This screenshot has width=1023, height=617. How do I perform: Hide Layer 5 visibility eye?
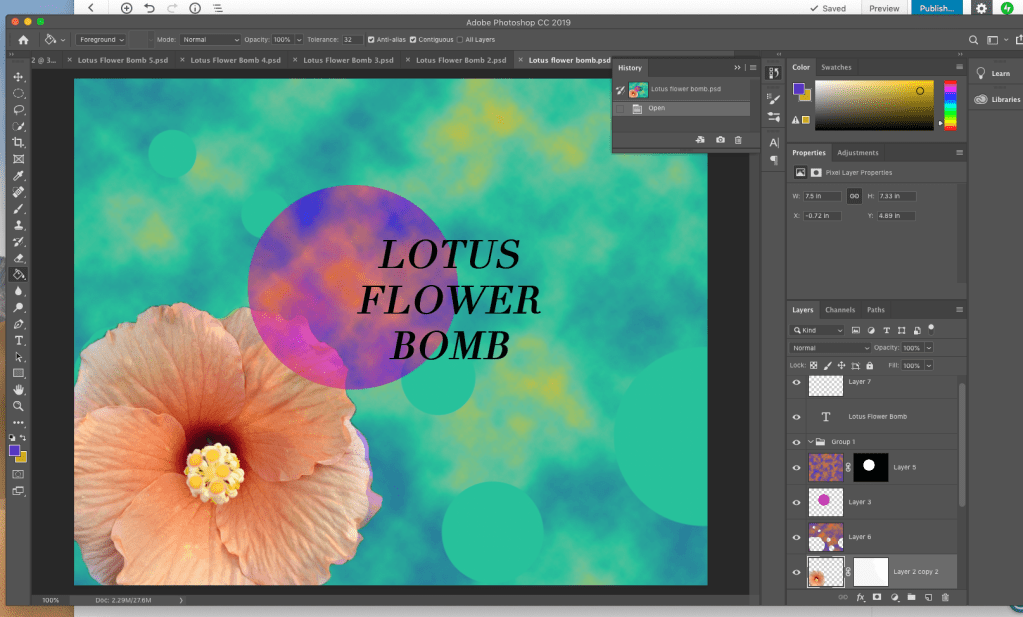tap(797, 468)
